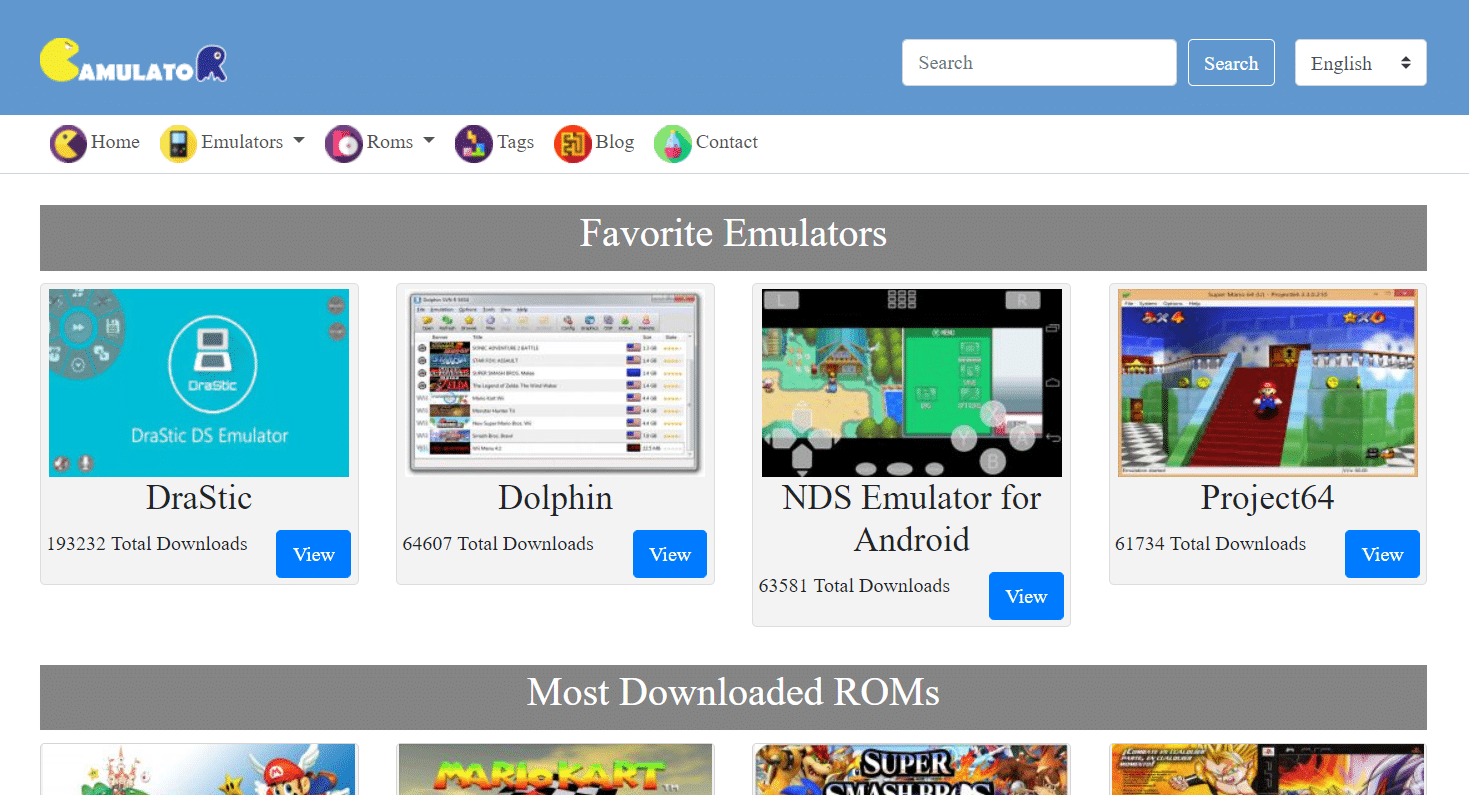Click the Project64 title text

click(1268, 498)
